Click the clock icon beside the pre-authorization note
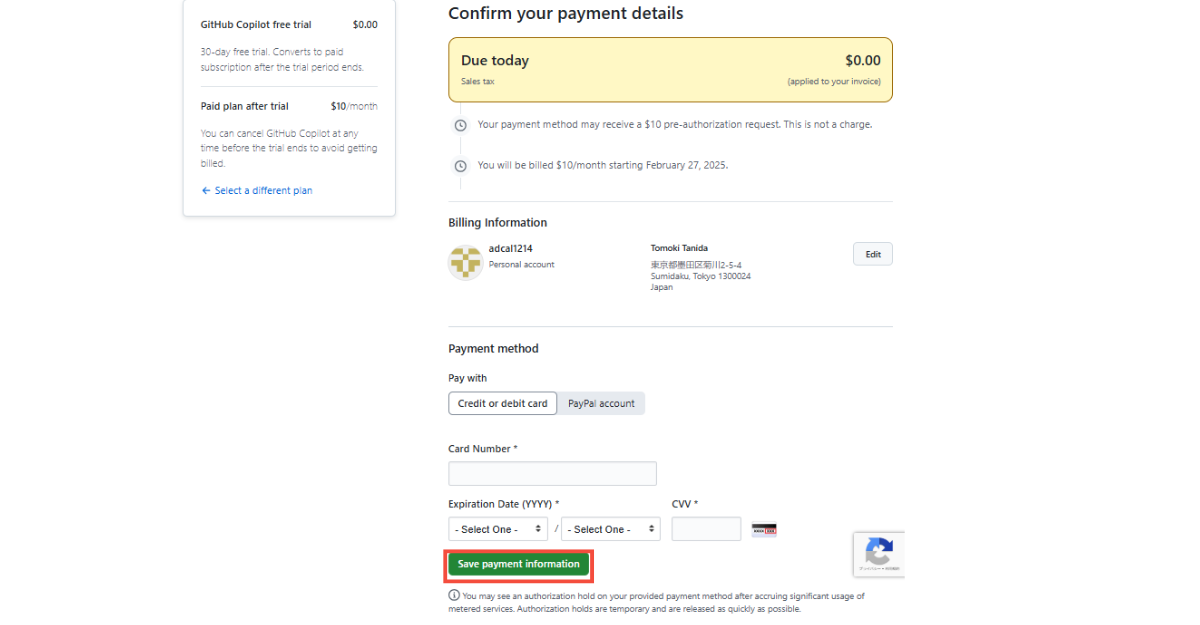This screenshot has width=1200, height=625. point(460,124)
